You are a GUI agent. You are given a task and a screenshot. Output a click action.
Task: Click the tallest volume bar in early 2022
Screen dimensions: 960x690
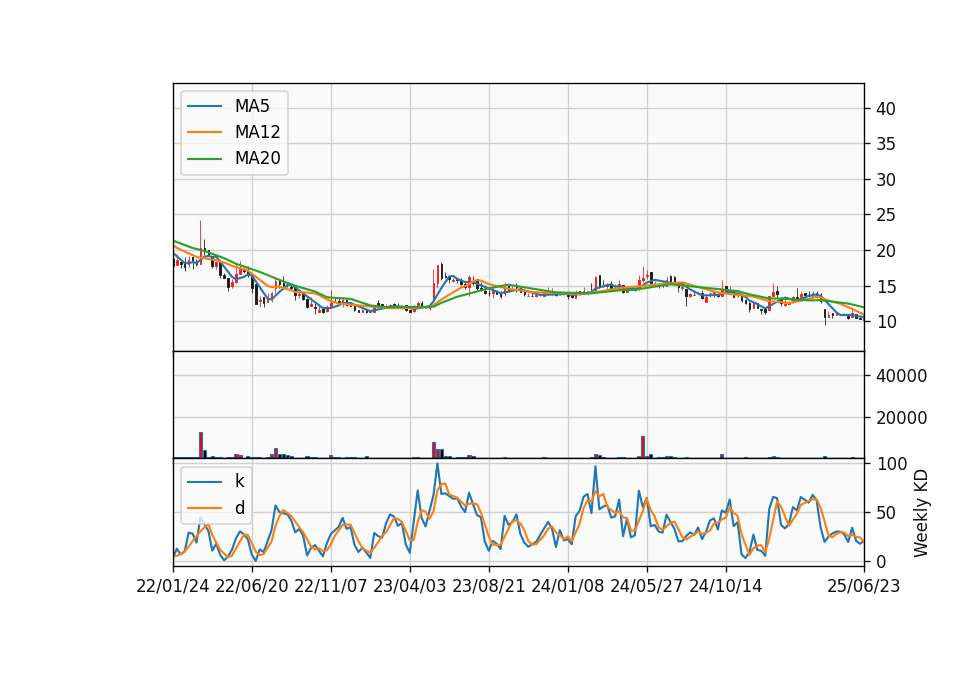(x=201, y=445)
